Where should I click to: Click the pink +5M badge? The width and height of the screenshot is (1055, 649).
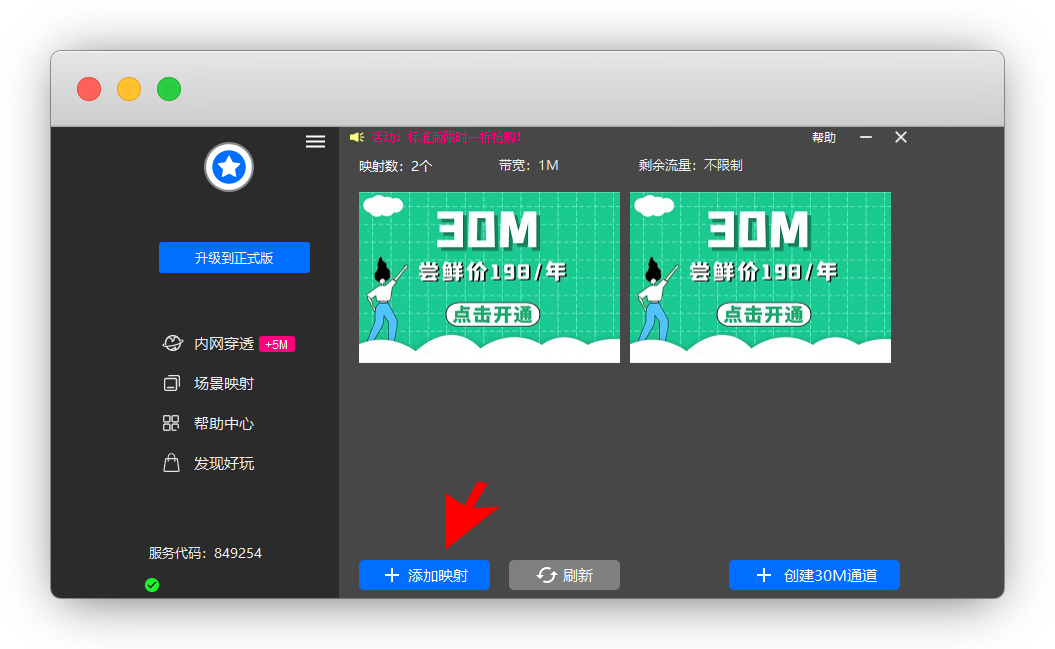point(277,345)
